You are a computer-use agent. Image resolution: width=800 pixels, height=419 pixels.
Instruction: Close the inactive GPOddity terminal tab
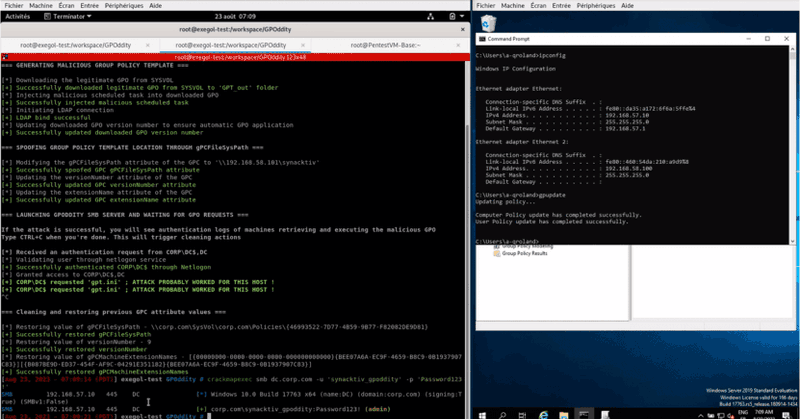148,45
